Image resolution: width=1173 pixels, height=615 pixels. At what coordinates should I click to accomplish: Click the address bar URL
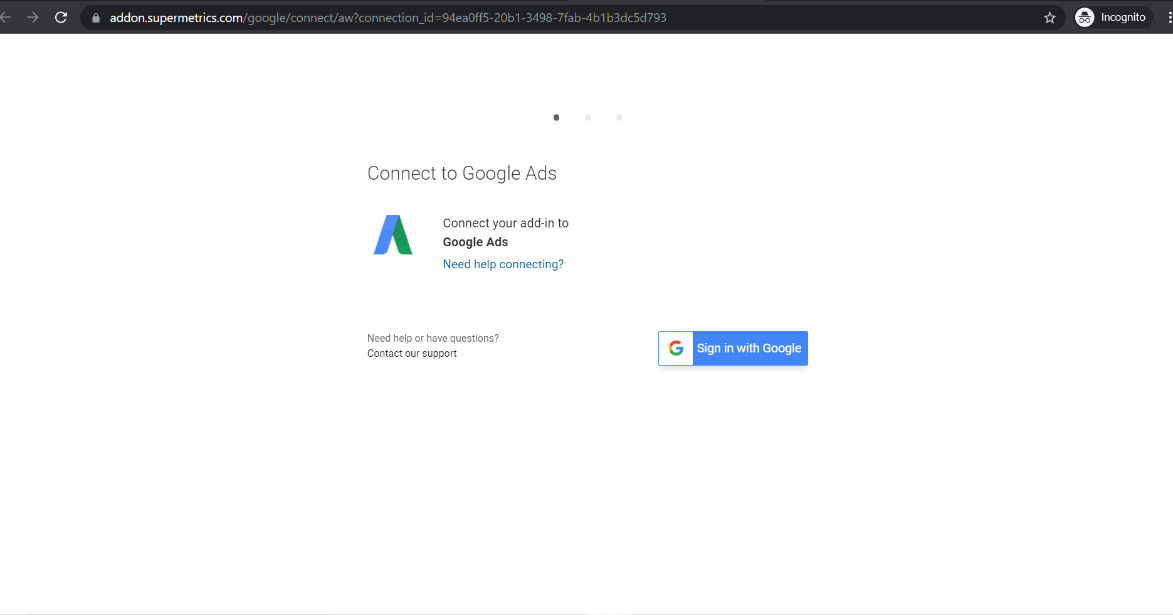click(x=388, y=17)
